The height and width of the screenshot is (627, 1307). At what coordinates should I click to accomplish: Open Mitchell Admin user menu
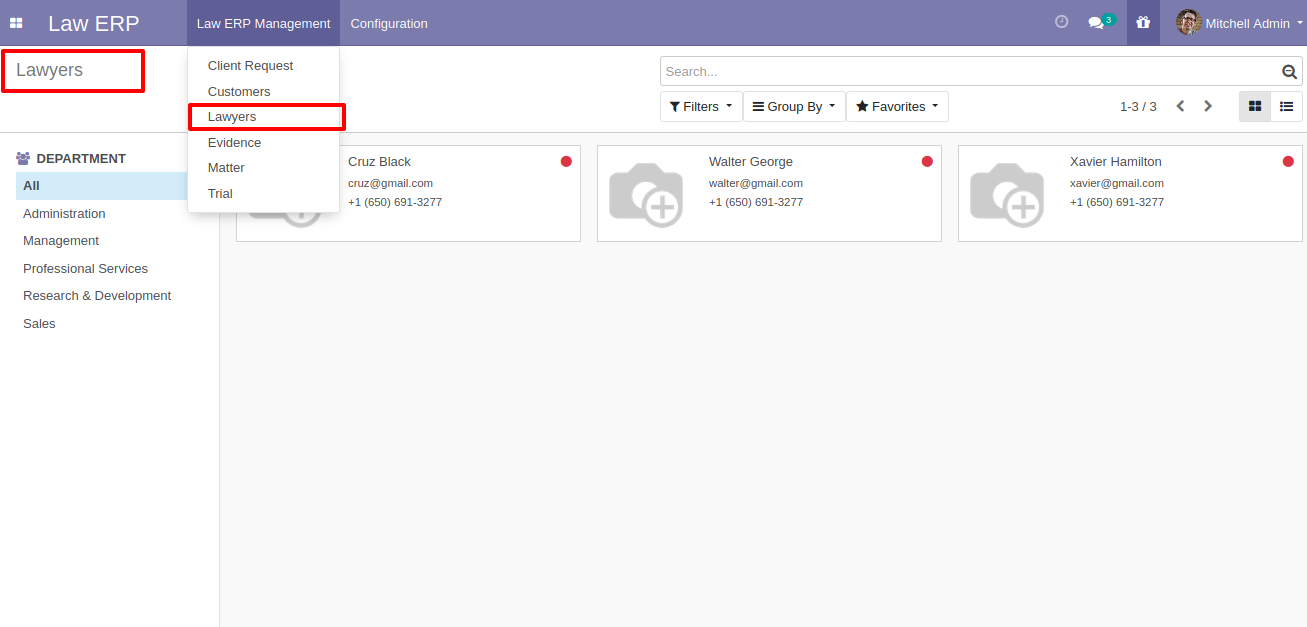1240,23
